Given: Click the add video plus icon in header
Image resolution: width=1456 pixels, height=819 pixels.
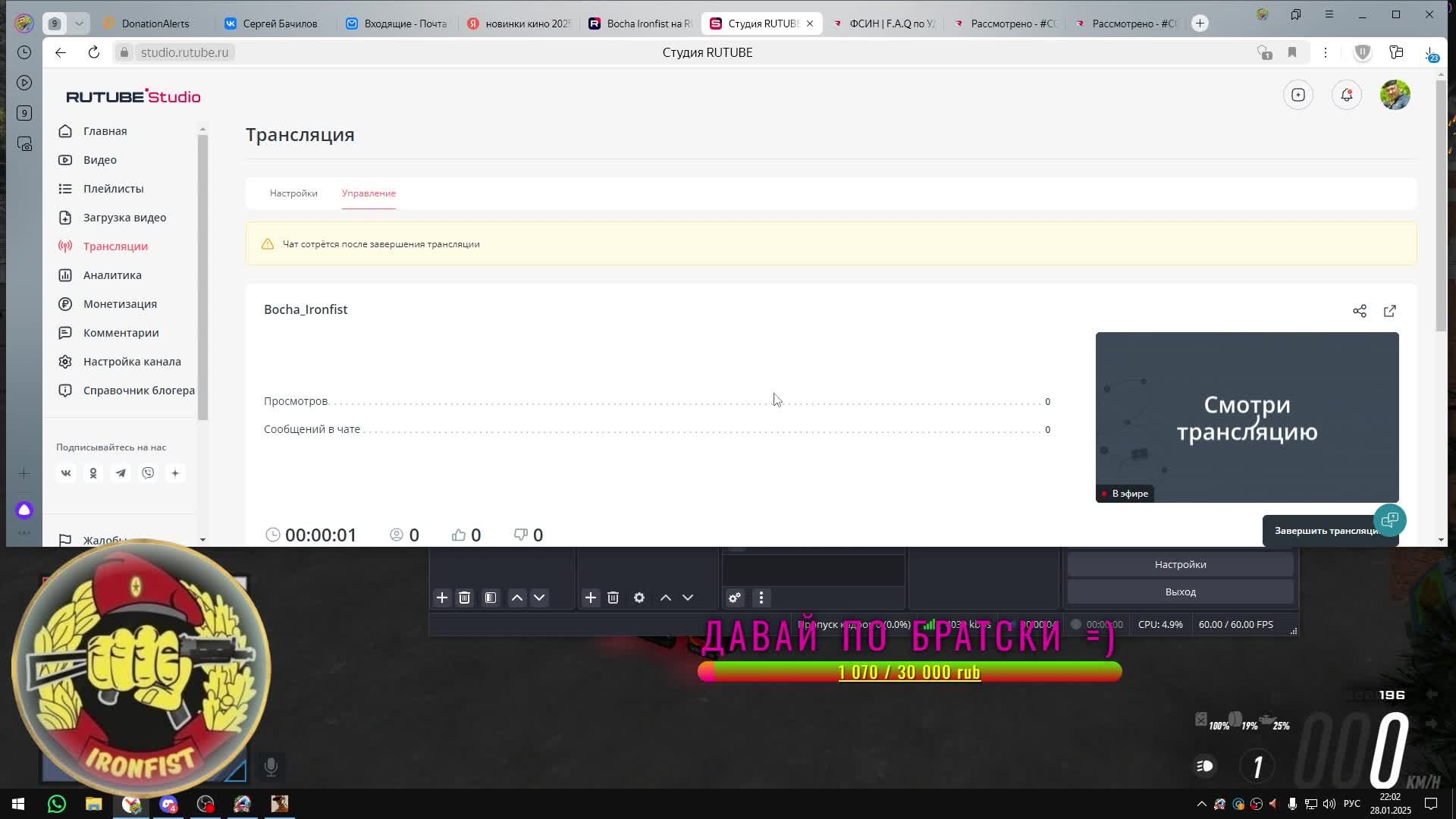Looking at the screenshot, I should click(1298, 95).
